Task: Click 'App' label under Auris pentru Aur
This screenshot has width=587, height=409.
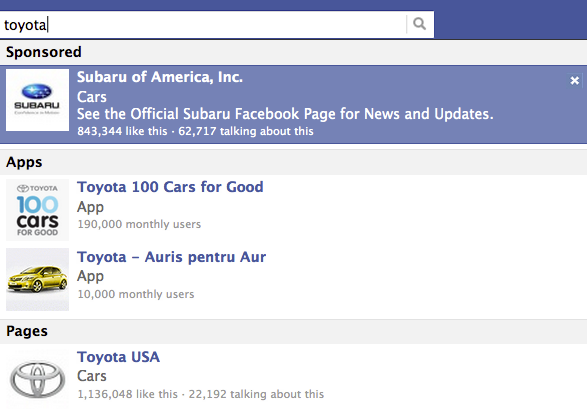Action: coord(90,277)
